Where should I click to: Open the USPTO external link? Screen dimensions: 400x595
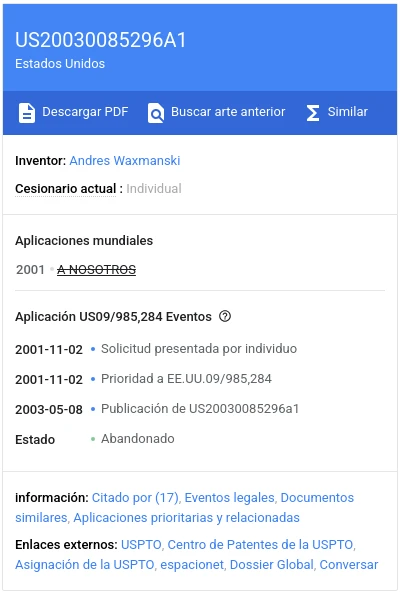[141, 545]
